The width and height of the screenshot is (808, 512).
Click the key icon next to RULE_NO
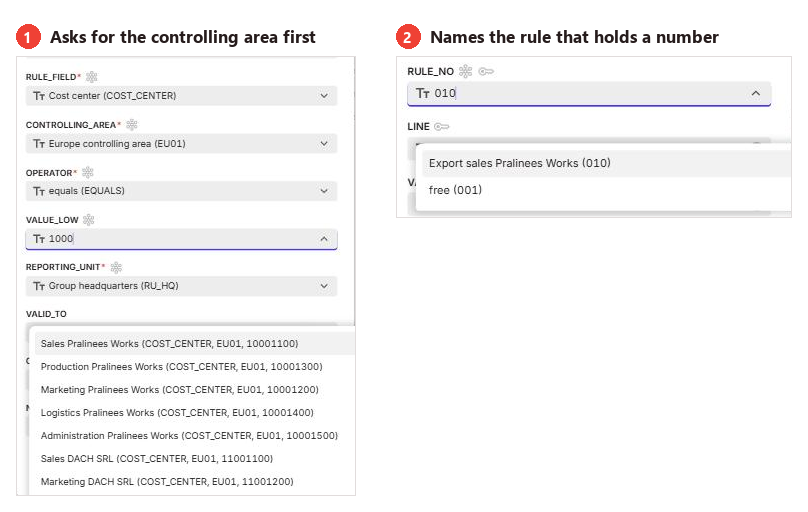(x=486, y=72)
